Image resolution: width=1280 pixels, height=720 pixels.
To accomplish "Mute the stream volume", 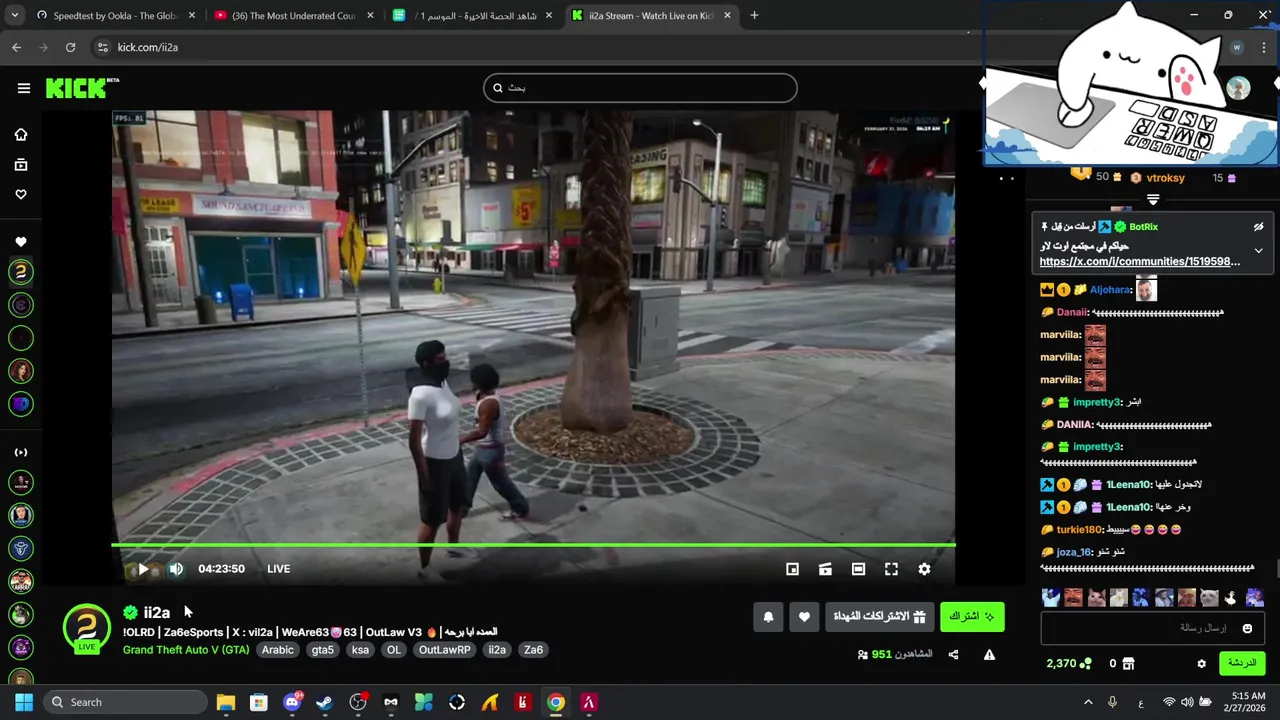I will point(176,569).
